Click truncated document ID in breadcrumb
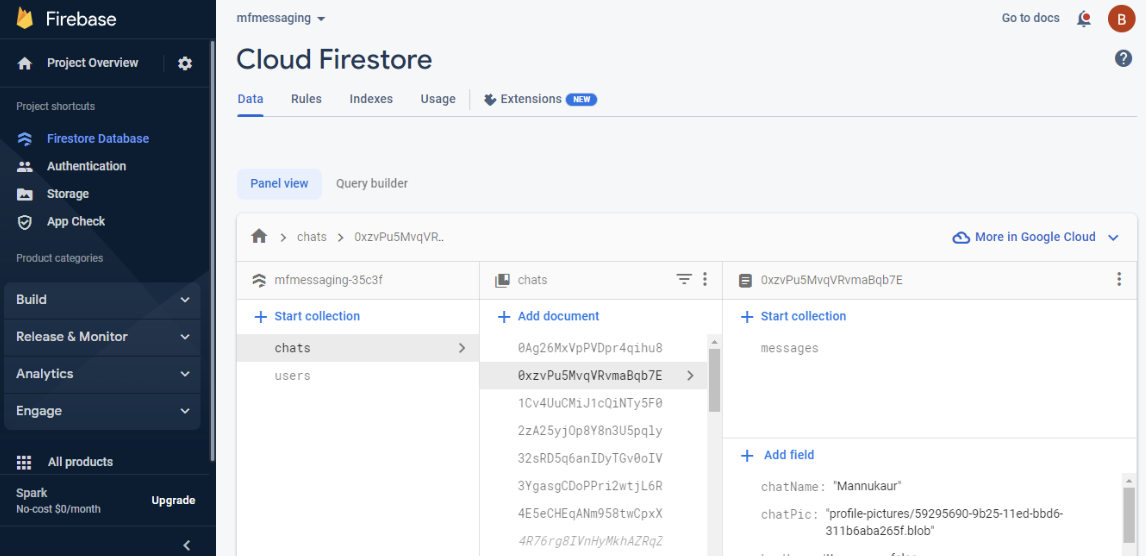 tap(399, 237)
